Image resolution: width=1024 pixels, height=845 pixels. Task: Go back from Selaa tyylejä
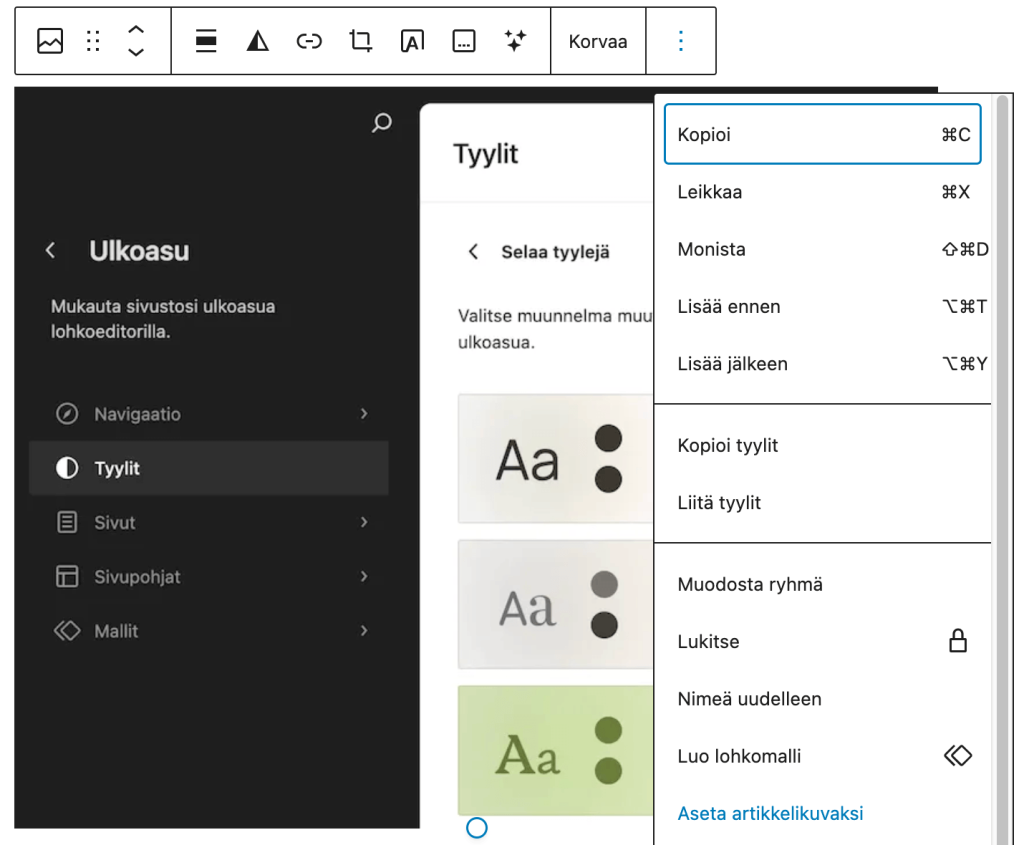coord(473,251)
